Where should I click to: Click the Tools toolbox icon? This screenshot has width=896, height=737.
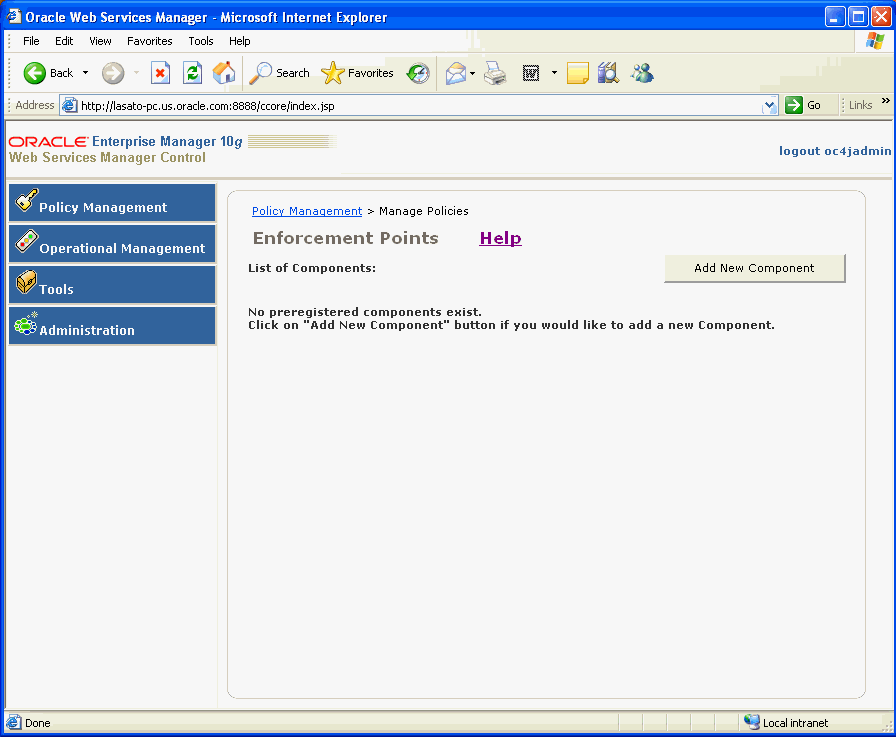pyautogui.click(x=26, y=282)
